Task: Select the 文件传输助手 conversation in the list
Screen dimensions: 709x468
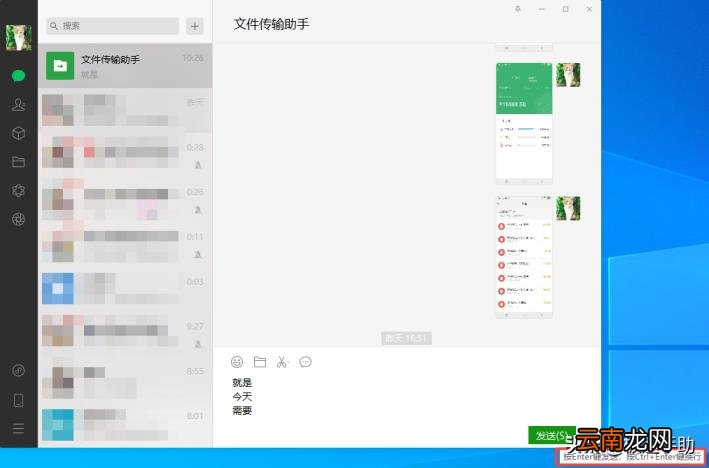Action: pyautogui.click(x=125, y=66)
